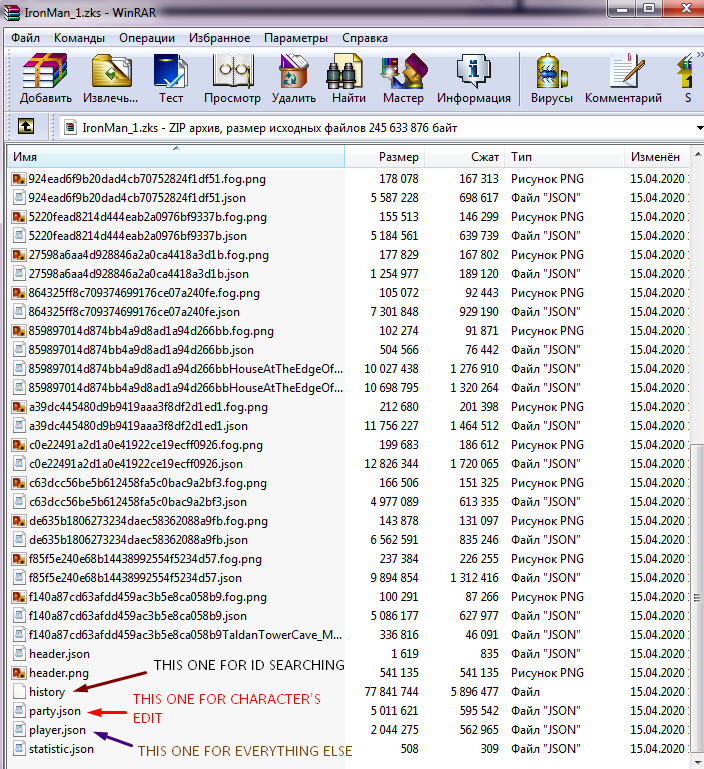Click the header.json file icon
704x769 pixels.
[19, 654]
